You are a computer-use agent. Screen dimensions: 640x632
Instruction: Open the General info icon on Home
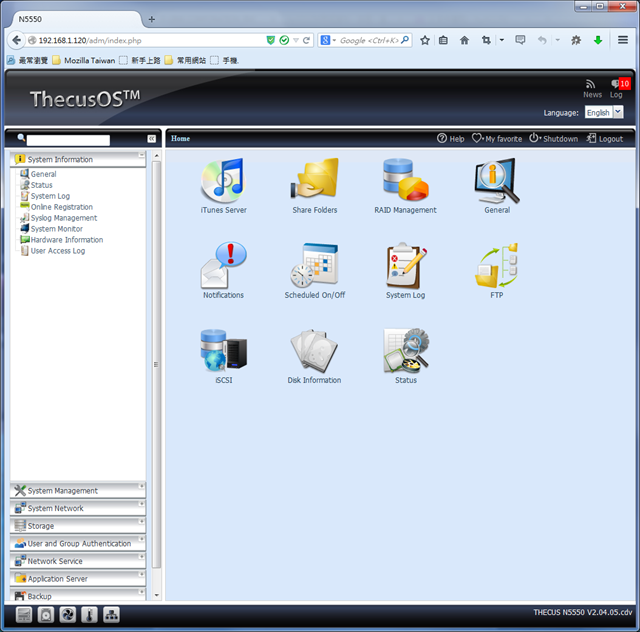pyautogui.click(x=497, y=181)
